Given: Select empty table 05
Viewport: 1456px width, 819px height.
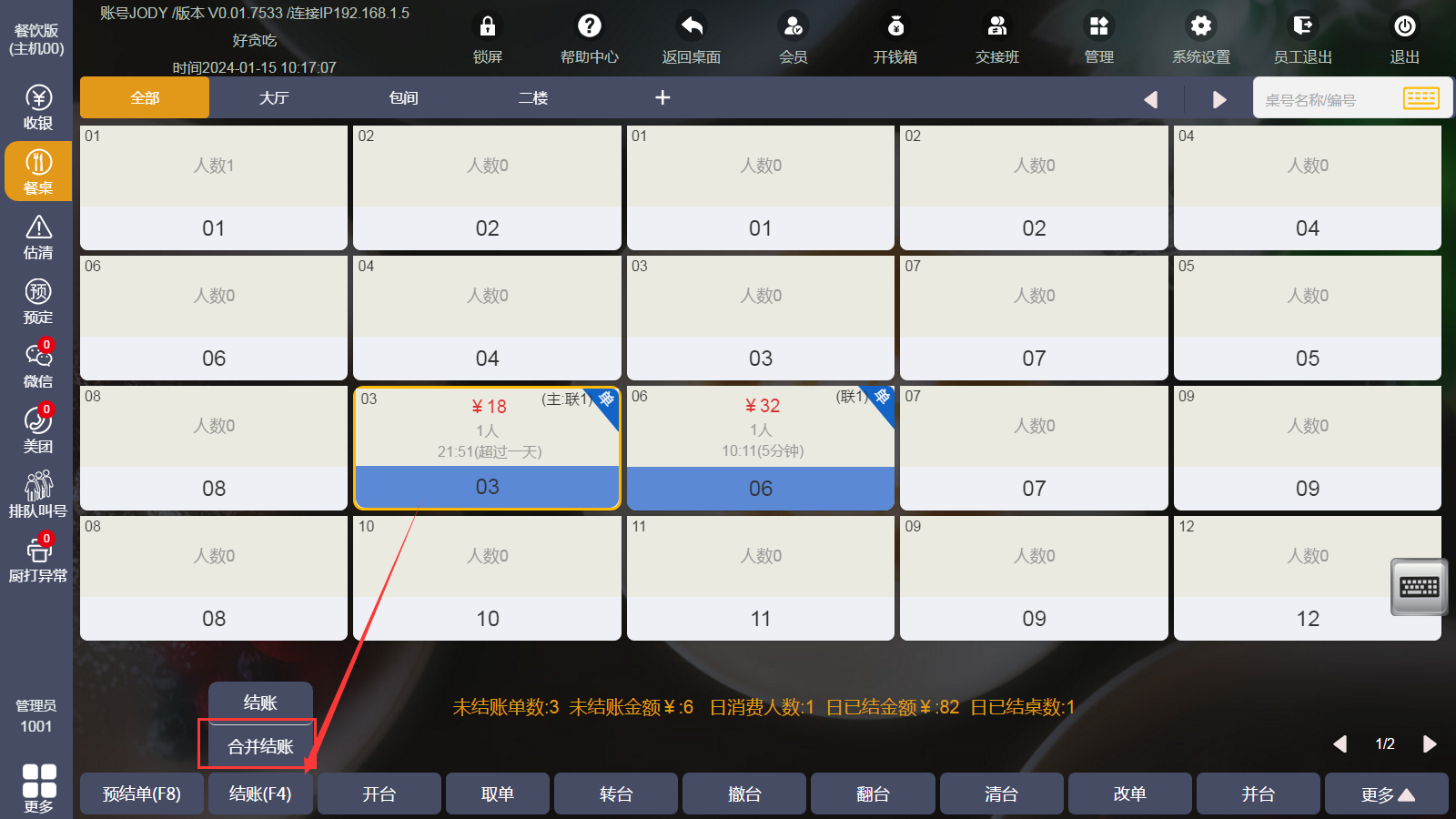Looking at the screenshot, I should pos(1308,318).
